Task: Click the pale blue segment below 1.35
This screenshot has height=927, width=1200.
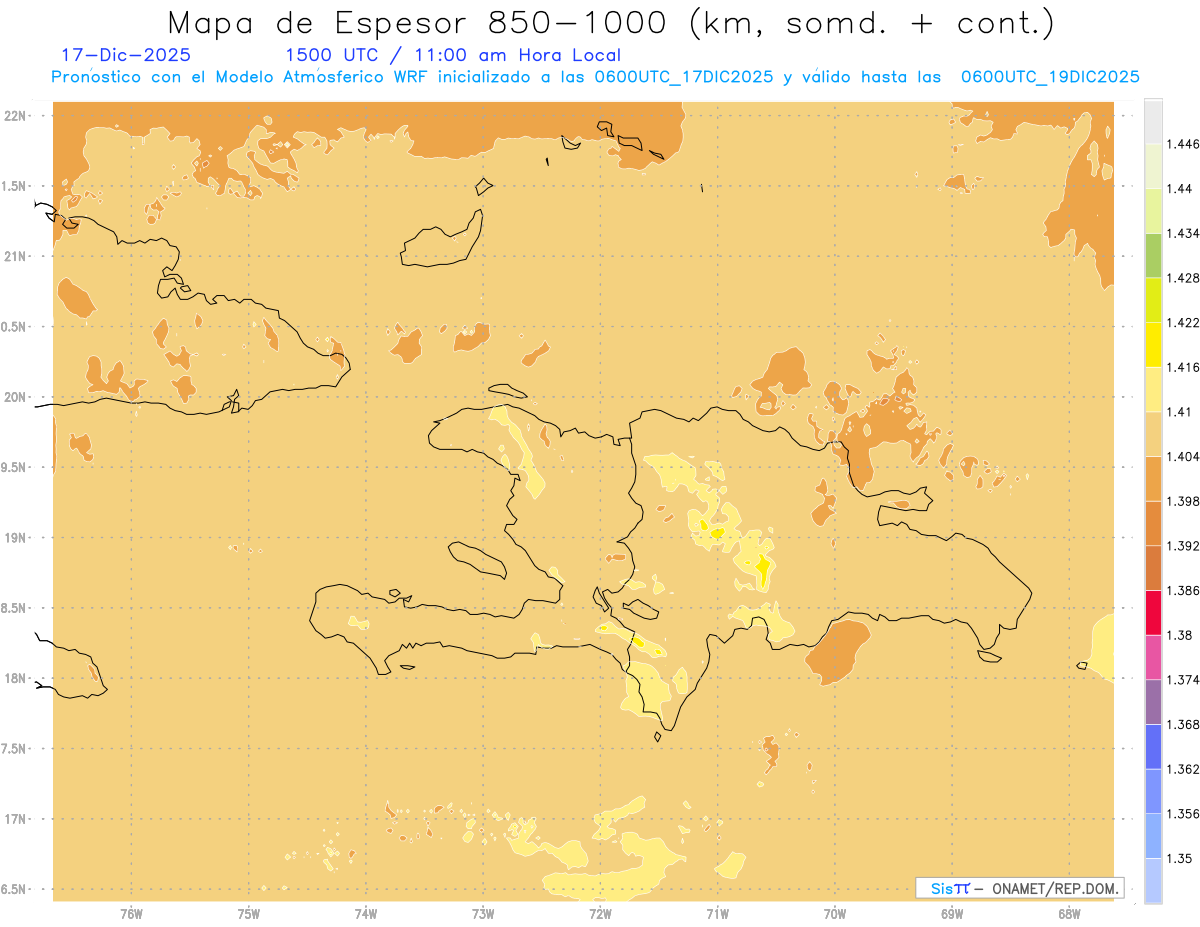Action: click(x=1153, y=881)
